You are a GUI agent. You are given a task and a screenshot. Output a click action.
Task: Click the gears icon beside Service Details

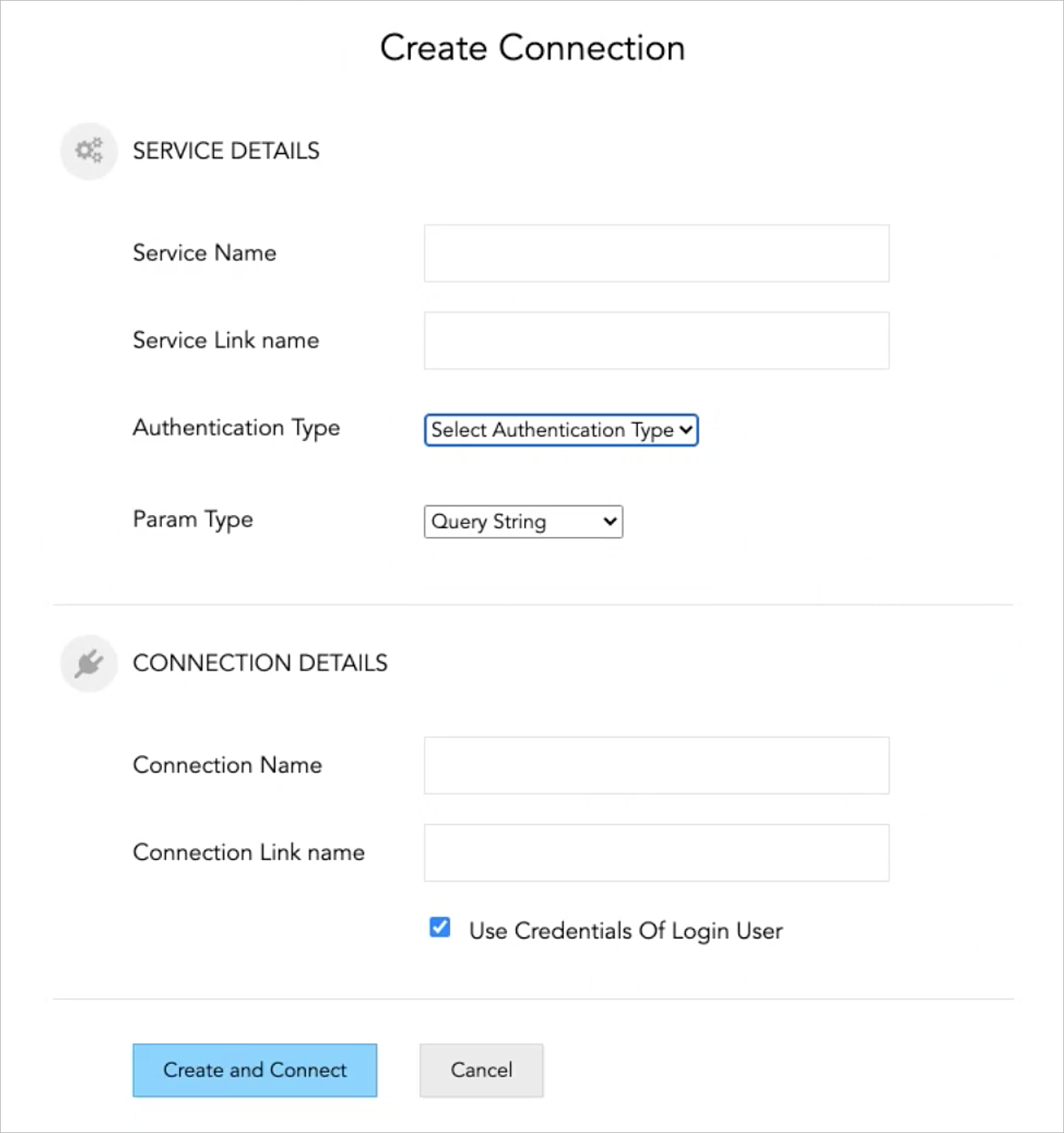(88, 151)
